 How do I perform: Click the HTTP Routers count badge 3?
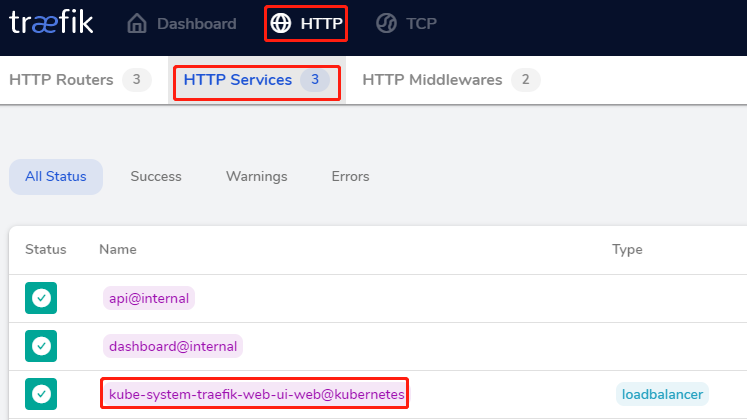pos(137,80)
